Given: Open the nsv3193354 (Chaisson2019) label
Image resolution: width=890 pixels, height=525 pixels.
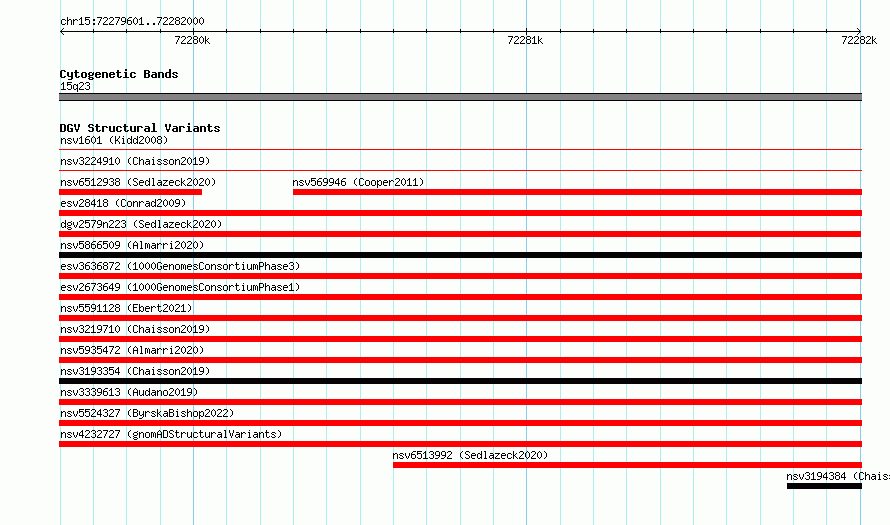Looking at the screenshot, I should pos(135,371).
